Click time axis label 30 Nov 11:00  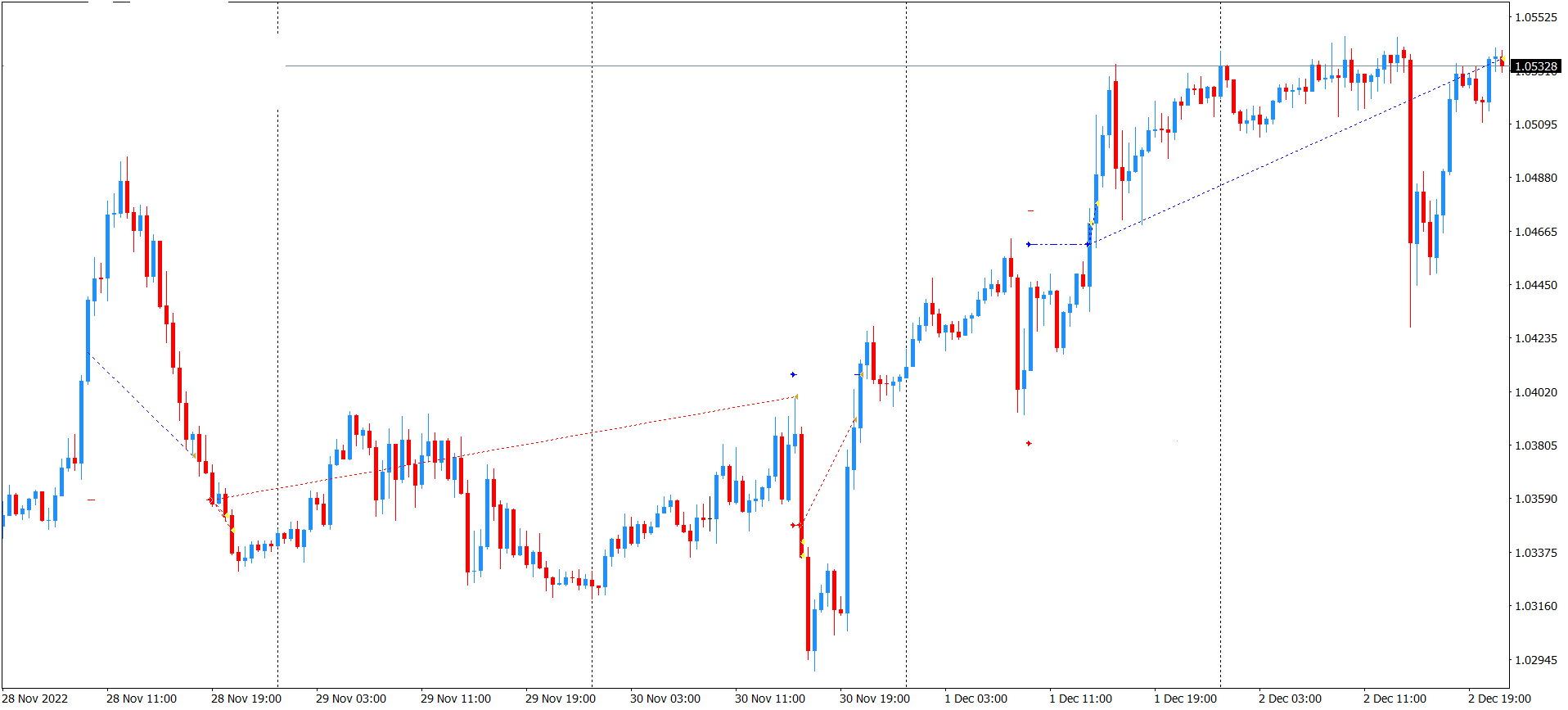770,699
